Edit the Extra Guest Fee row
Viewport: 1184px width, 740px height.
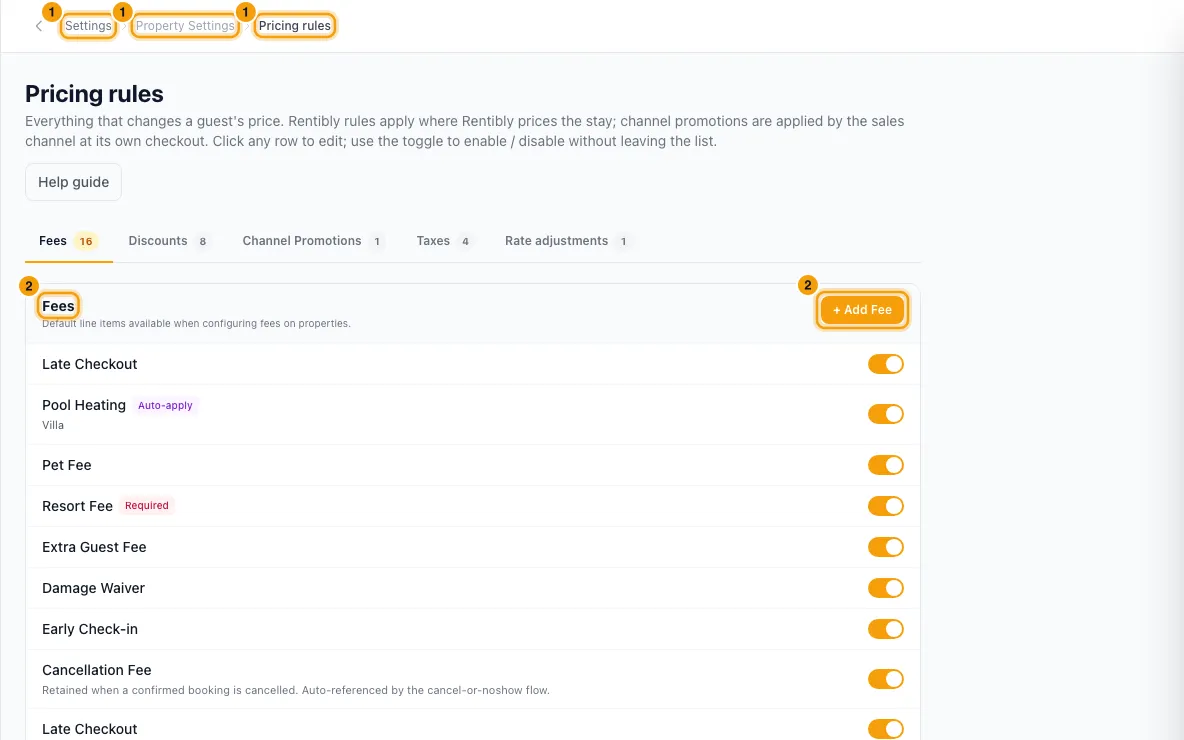coord(473,547)
